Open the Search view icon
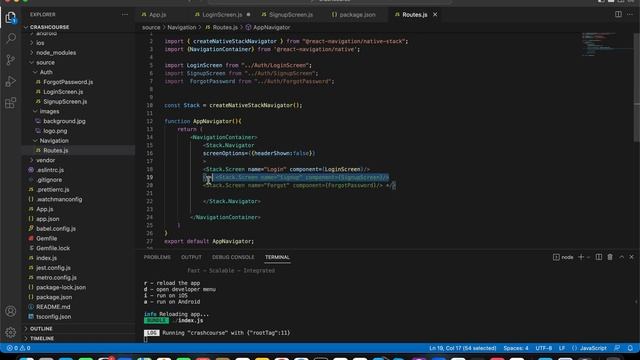This screenshot has height=360, width=640. pos(11,38)
